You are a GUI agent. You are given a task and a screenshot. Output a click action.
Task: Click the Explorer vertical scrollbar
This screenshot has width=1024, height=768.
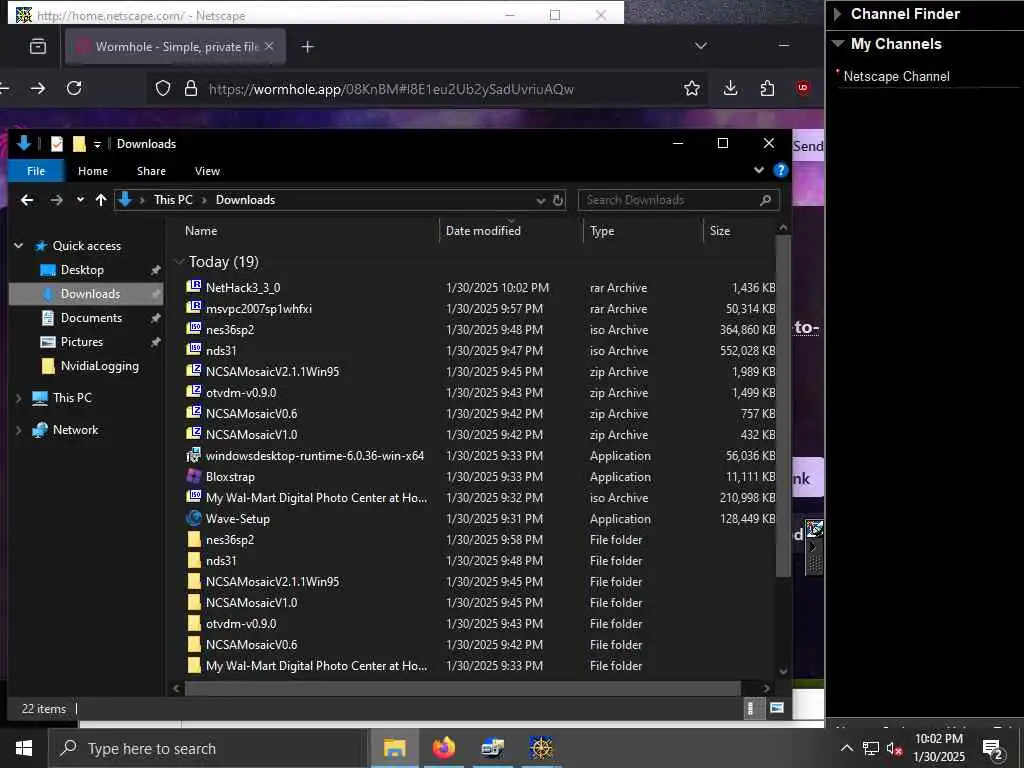point(783,406)
